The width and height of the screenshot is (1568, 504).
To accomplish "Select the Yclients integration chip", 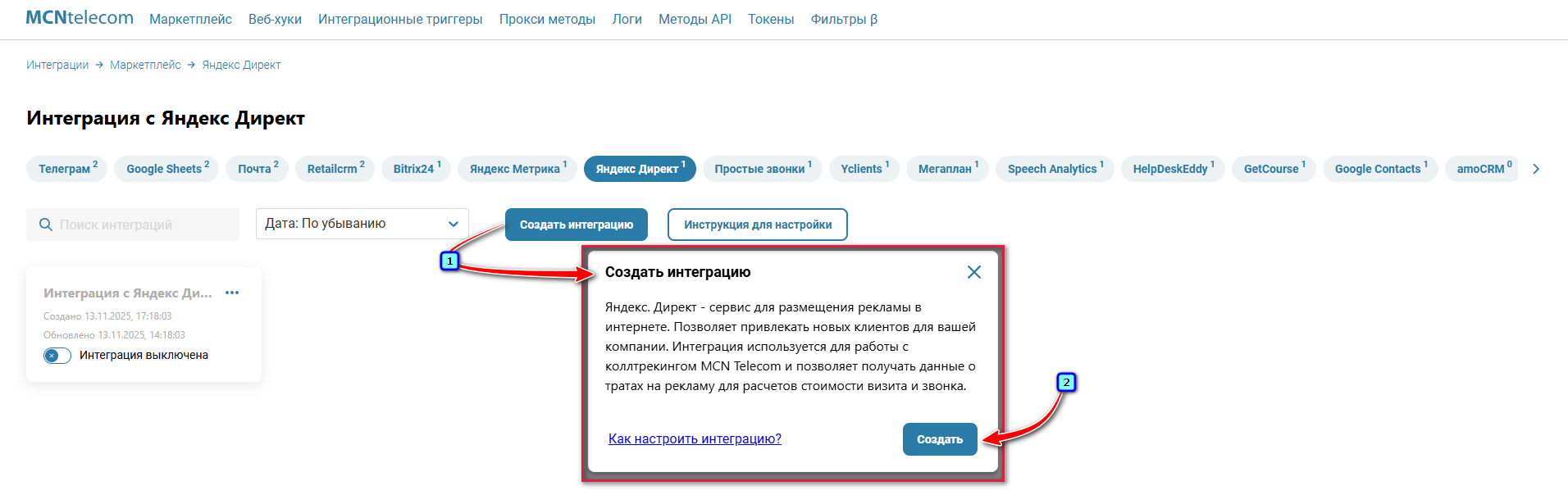I will (x=864, y=169).
